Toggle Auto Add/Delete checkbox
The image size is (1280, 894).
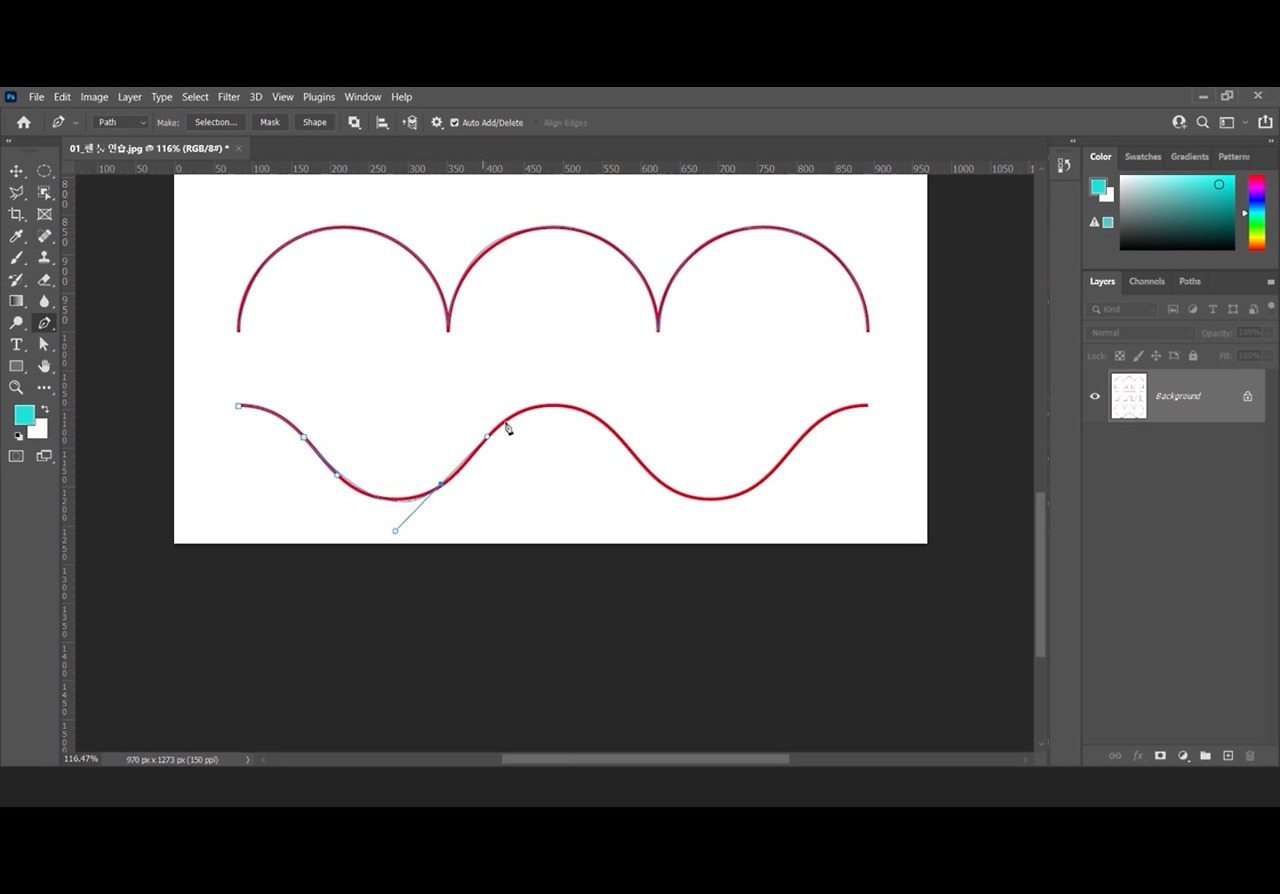(454, 123)
